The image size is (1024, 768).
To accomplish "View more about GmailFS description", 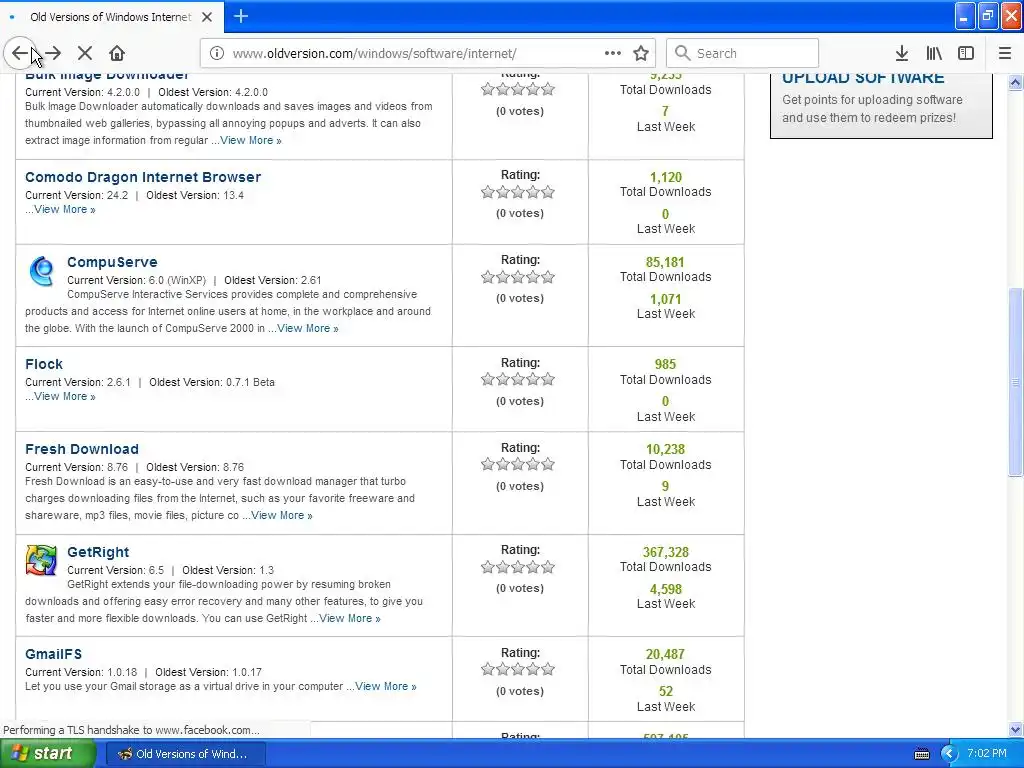I will tap(385, 686).
